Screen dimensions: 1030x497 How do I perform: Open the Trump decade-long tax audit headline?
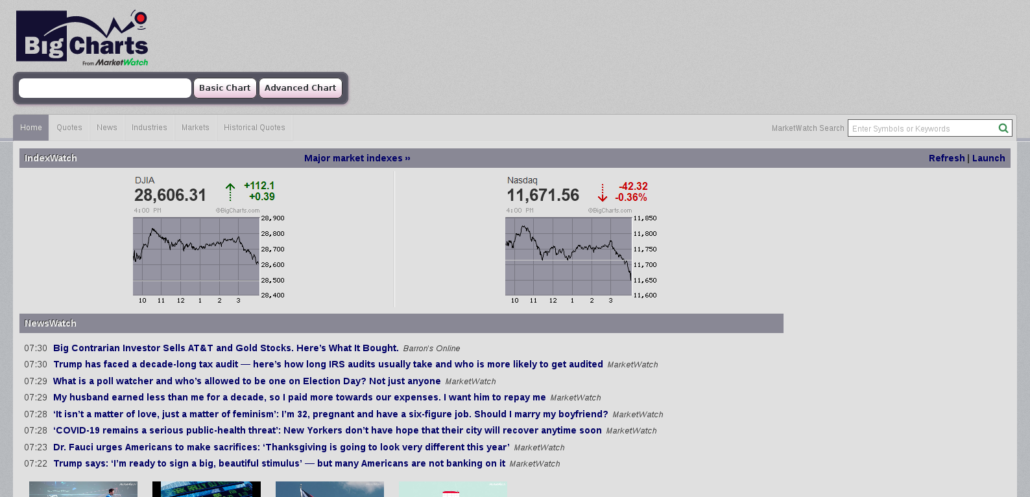click(328, 364)
